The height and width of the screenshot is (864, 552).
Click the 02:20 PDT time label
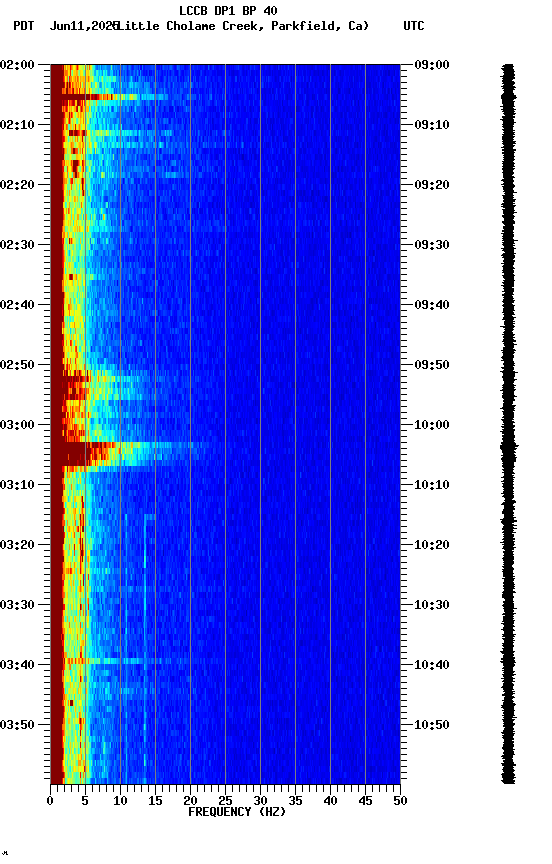click(x=17, y=185)
